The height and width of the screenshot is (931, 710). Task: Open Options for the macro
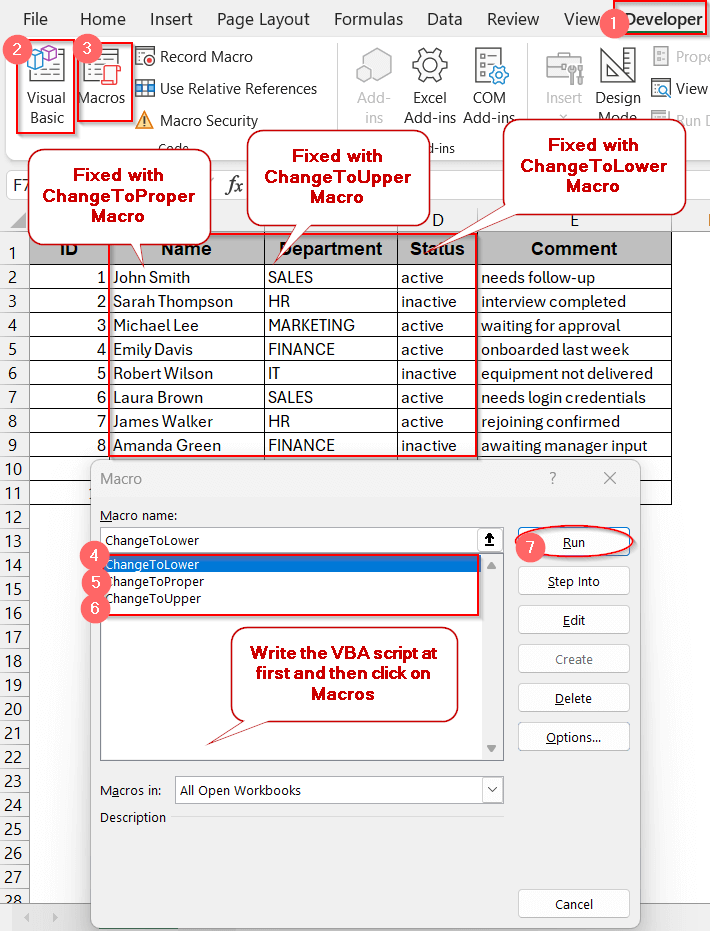pyautogui.click(x=573, y=737)
